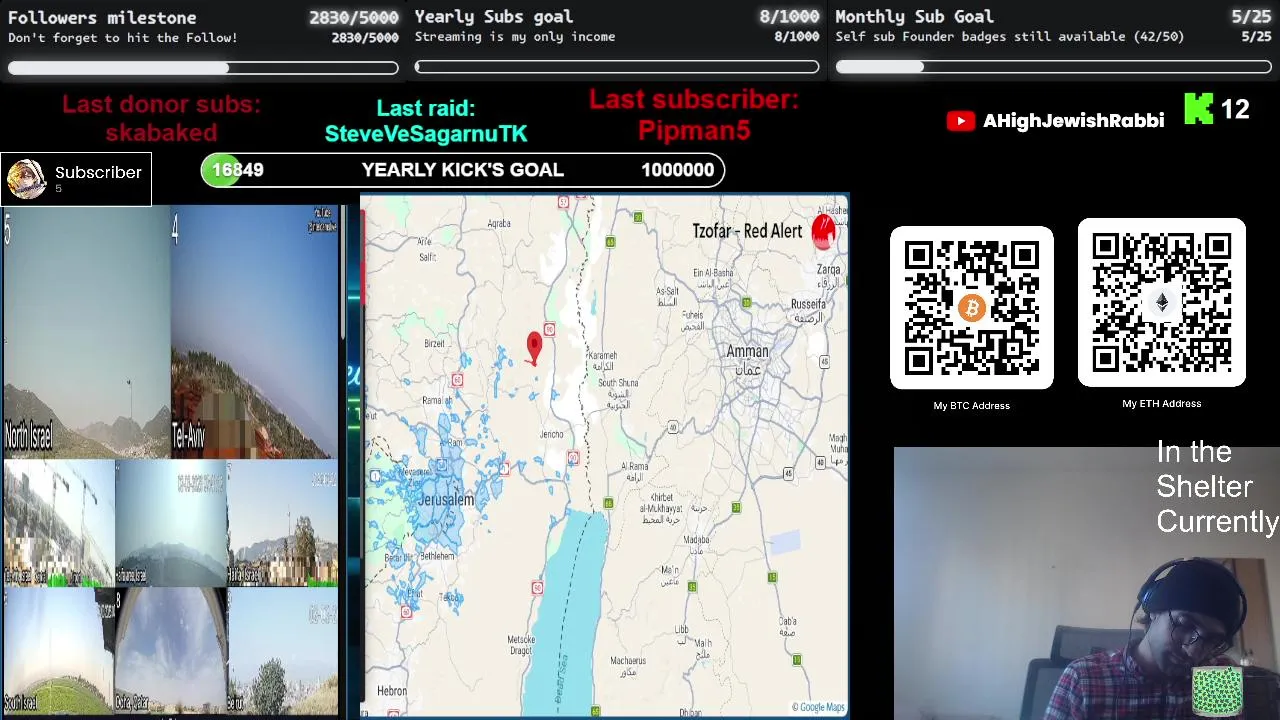
Task: Click the Followers milestone progress bar
Action: click(x=203, y=68)
